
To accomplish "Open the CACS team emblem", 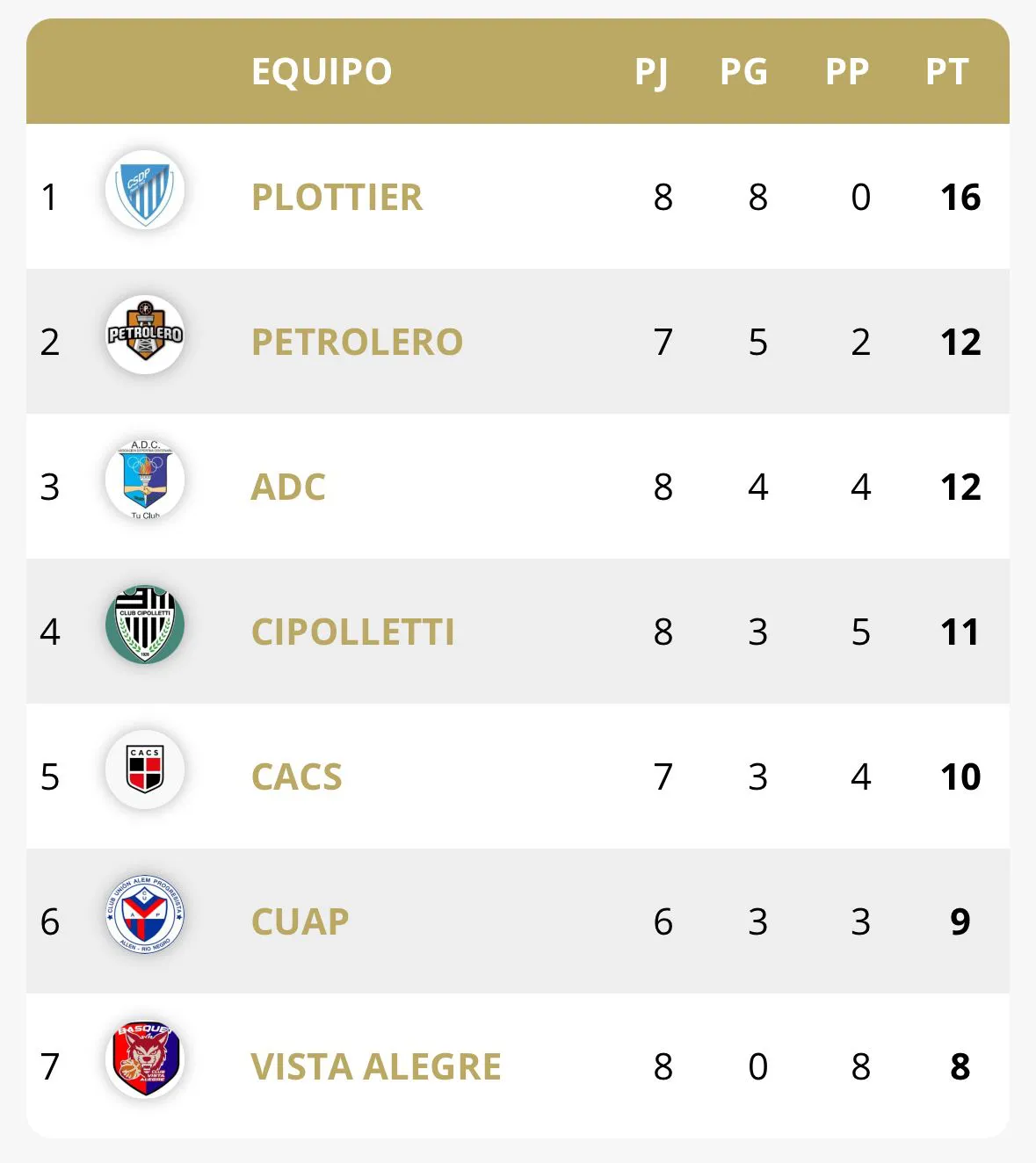I will tap(145, 770).
